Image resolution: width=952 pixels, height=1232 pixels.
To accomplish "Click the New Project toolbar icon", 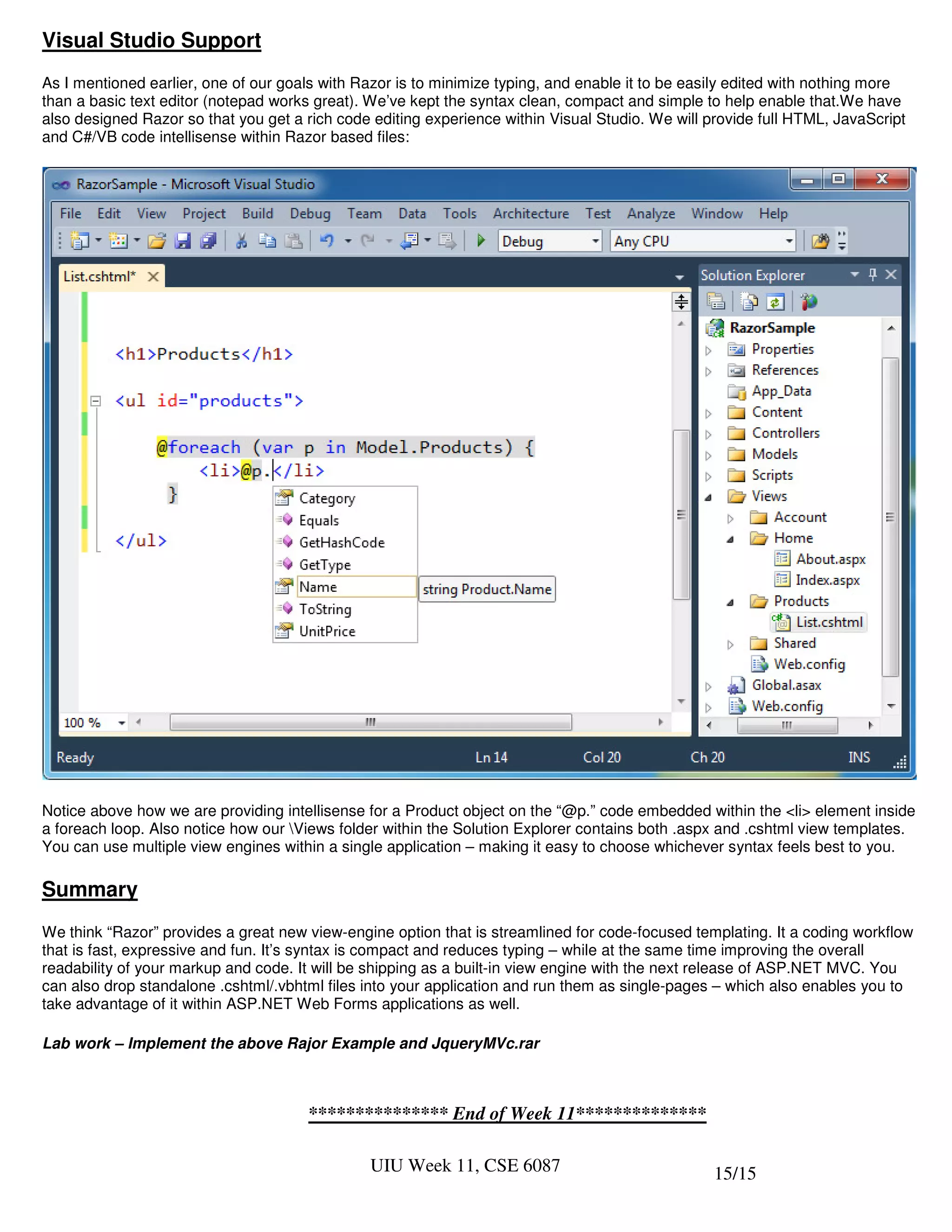I will click(79, 241).
